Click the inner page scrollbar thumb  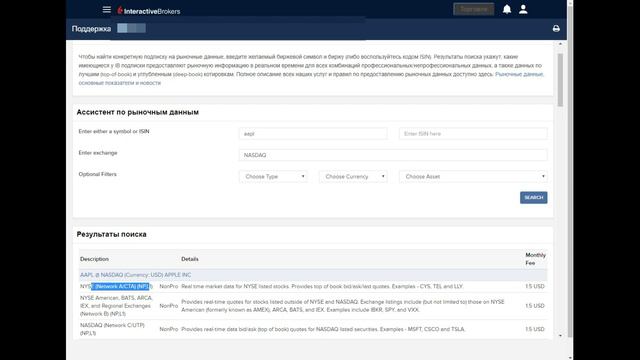(560, 80)
